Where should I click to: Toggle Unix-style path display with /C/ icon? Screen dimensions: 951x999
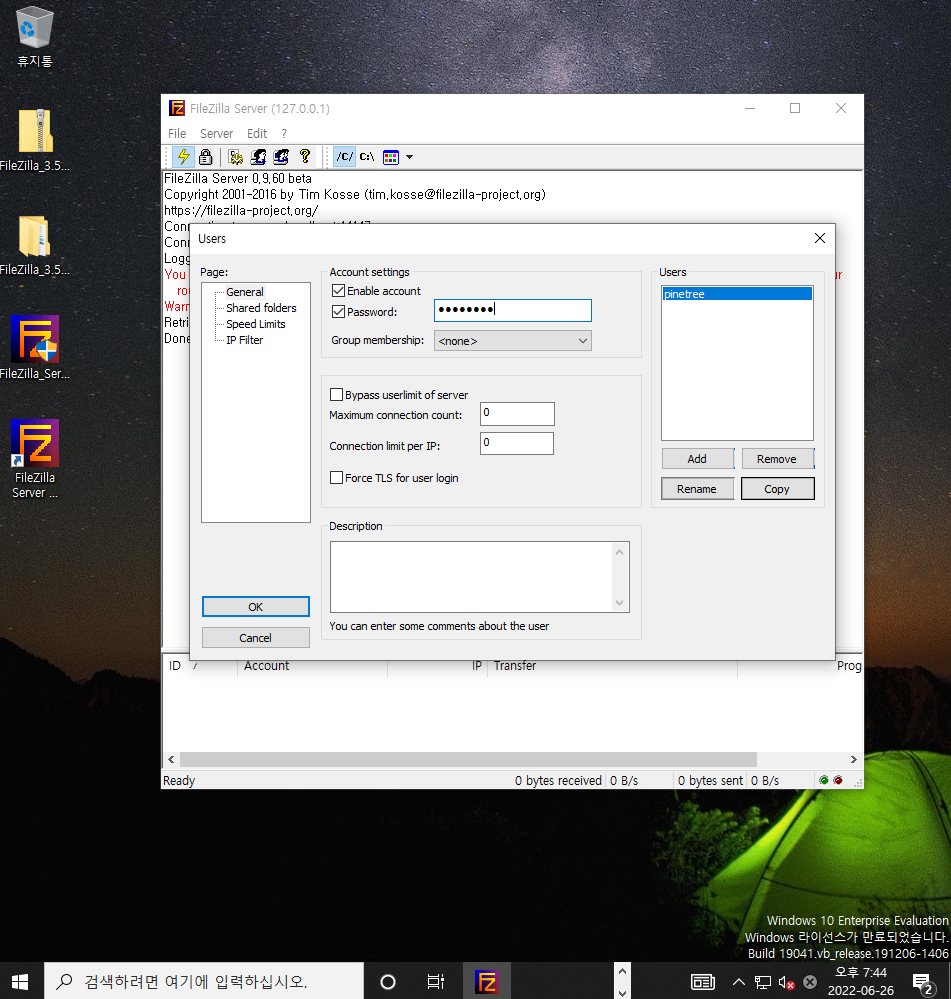click(344, 157)
